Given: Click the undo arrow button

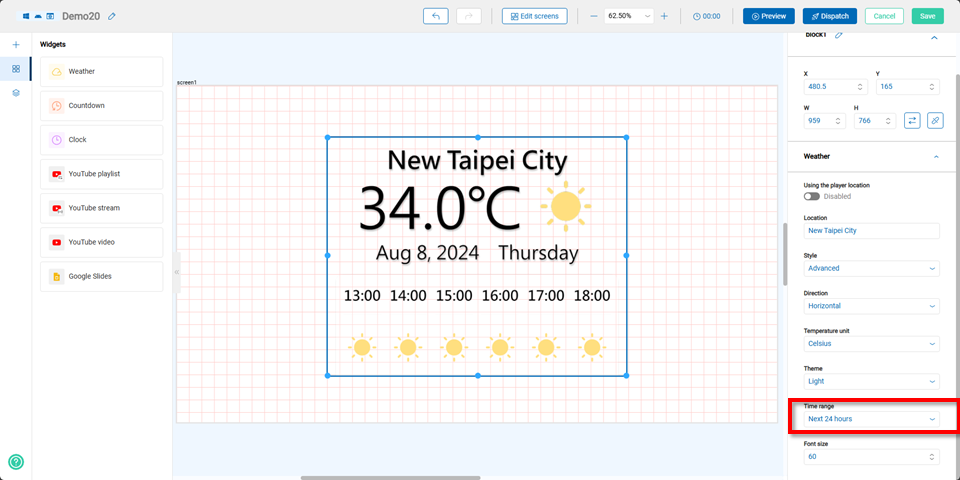Looking at the screenshot, I should [436, 16].
